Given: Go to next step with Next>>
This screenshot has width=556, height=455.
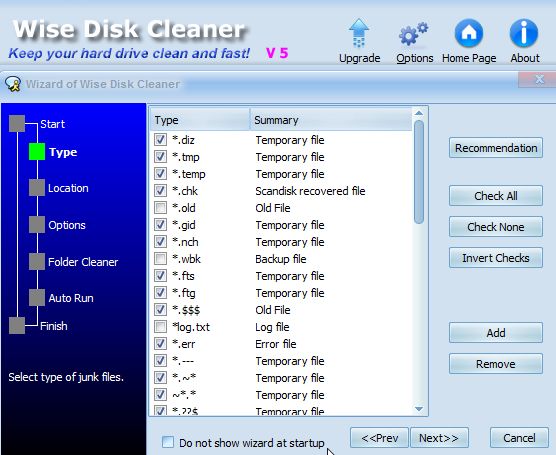Looking at the screenshot, I should 439,438.
